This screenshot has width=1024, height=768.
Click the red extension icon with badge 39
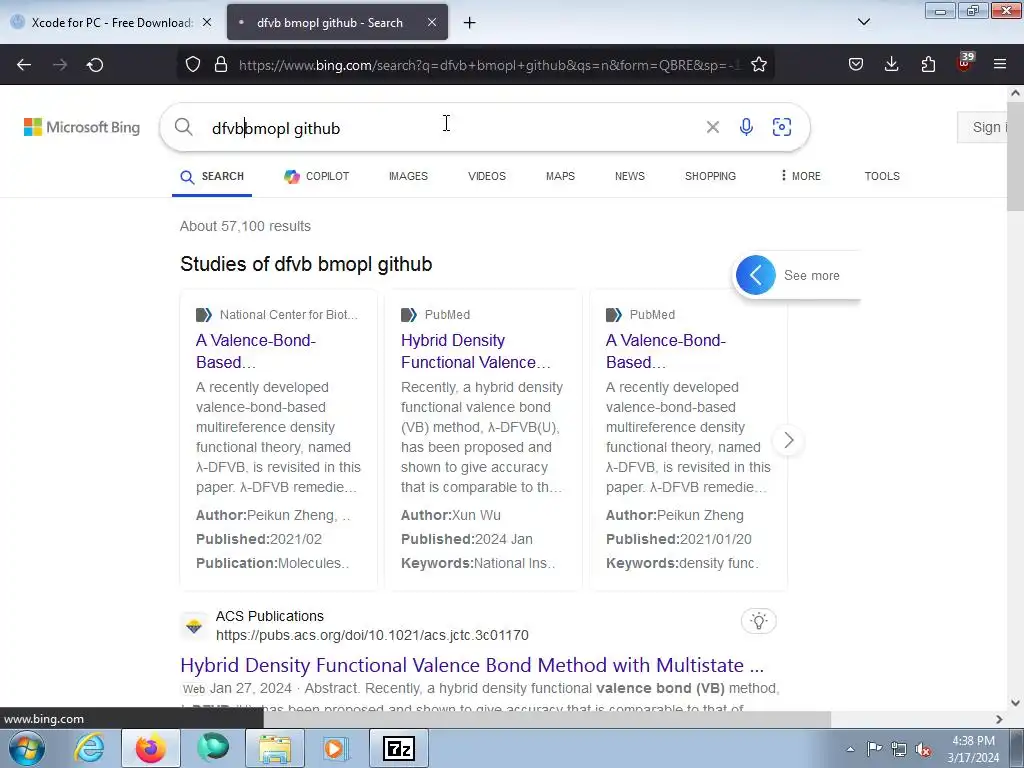(x=965, y=63)
